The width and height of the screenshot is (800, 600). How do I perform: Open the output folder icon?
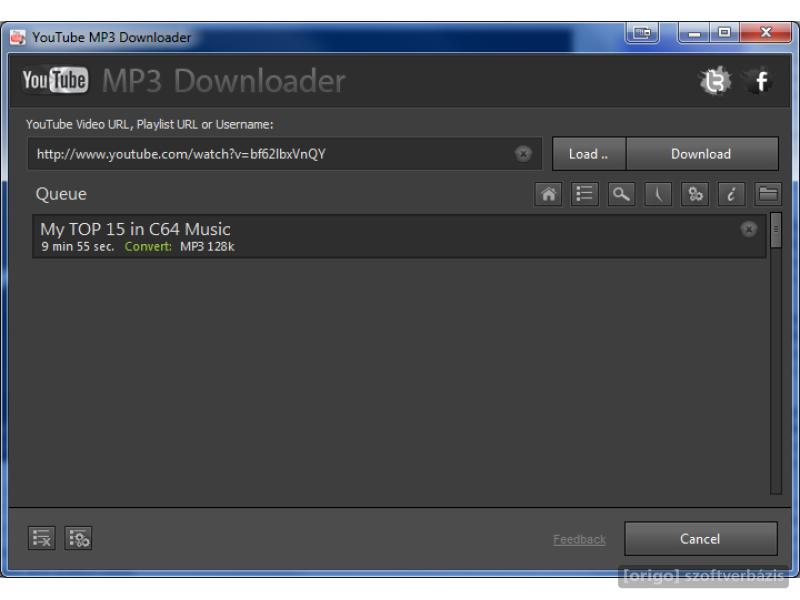pos(768,194)
